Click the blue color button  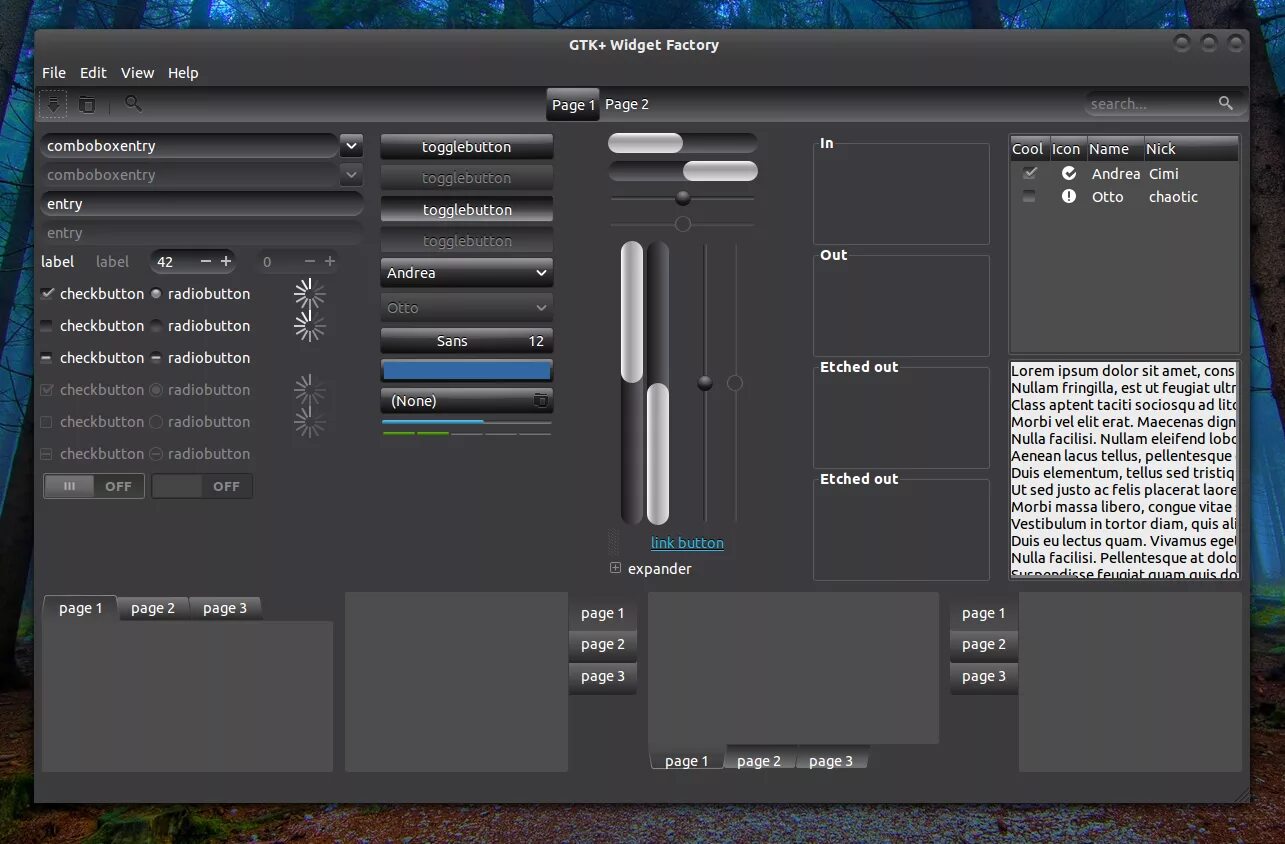point(467,370)
